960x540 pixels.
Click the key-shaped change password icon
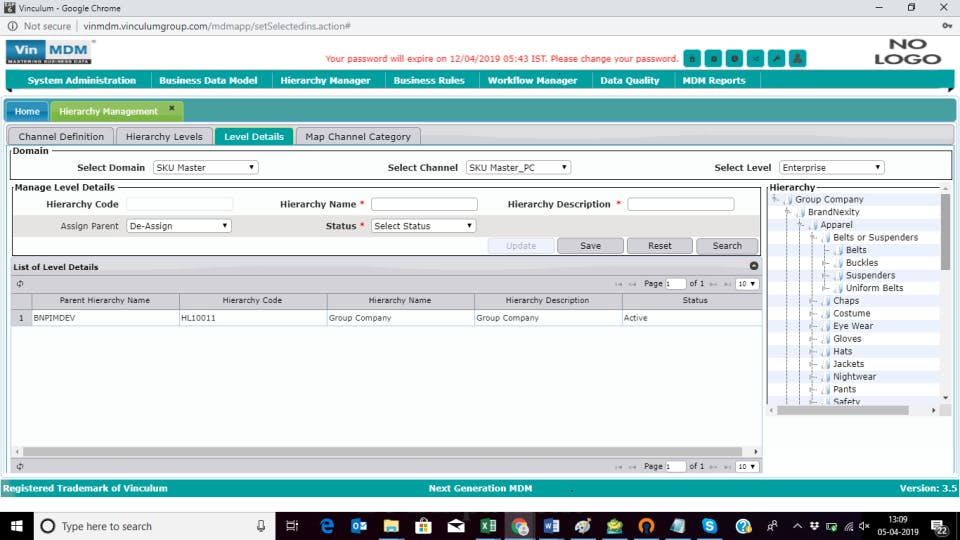pyautogui.click(x=776, y=59)
